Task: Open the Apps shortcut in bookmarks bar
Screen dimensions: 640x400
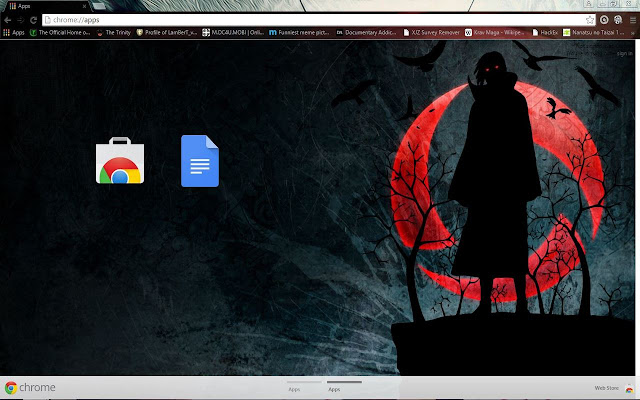Action: [x=14, y=32]
